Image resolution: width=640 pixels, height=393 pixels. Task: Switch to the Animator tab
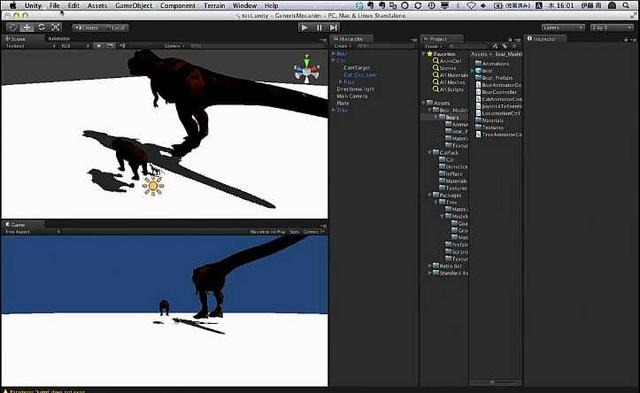59,38
